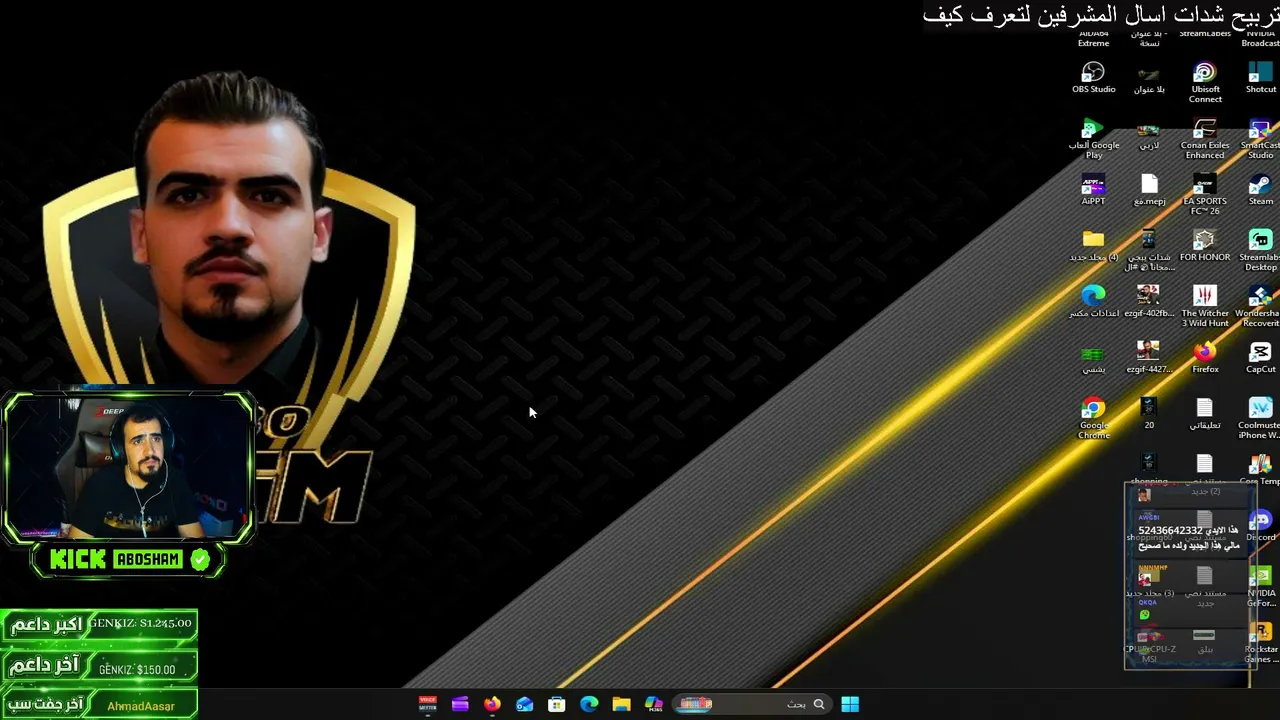
Task: Open the Shotcut desktop shortcut
Action: click(1260, 78)
